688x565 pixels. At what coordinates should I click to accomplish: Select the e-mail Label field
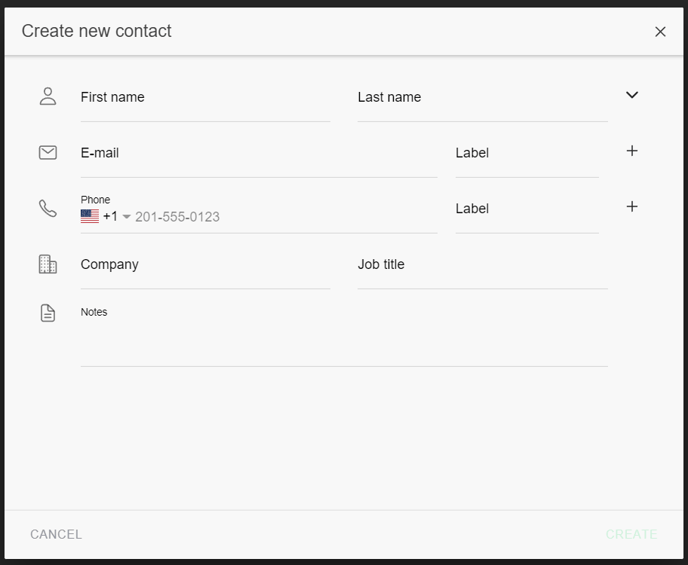click(x=526, y=154)
